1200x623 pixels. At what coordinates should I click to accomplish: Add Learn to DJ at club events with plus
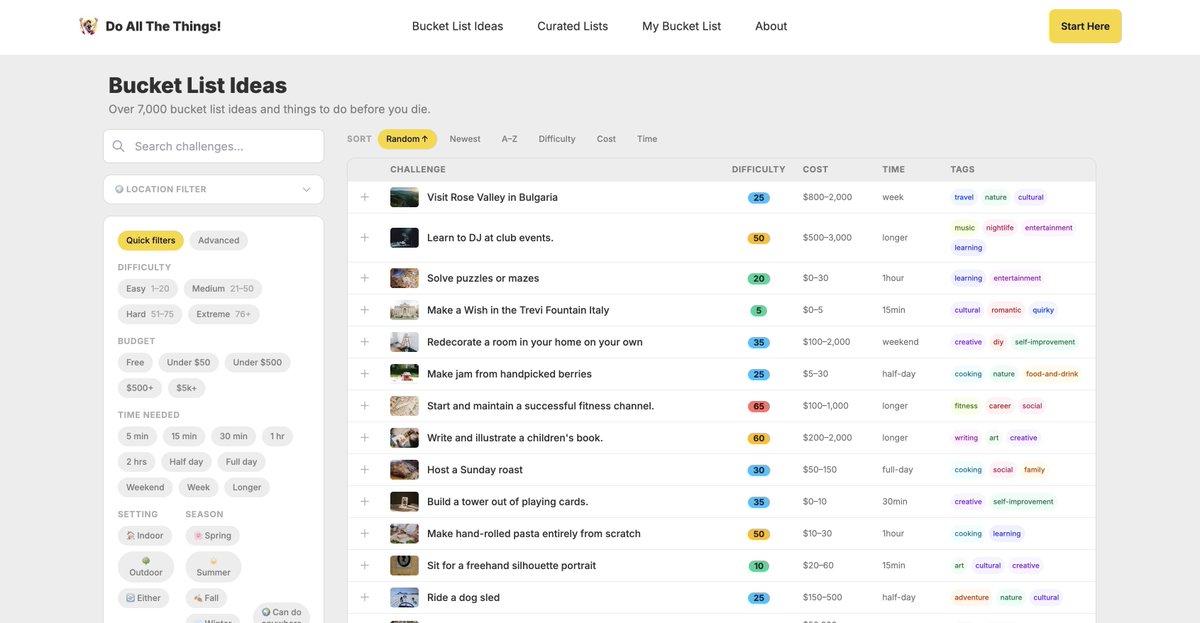pos(365,238)
